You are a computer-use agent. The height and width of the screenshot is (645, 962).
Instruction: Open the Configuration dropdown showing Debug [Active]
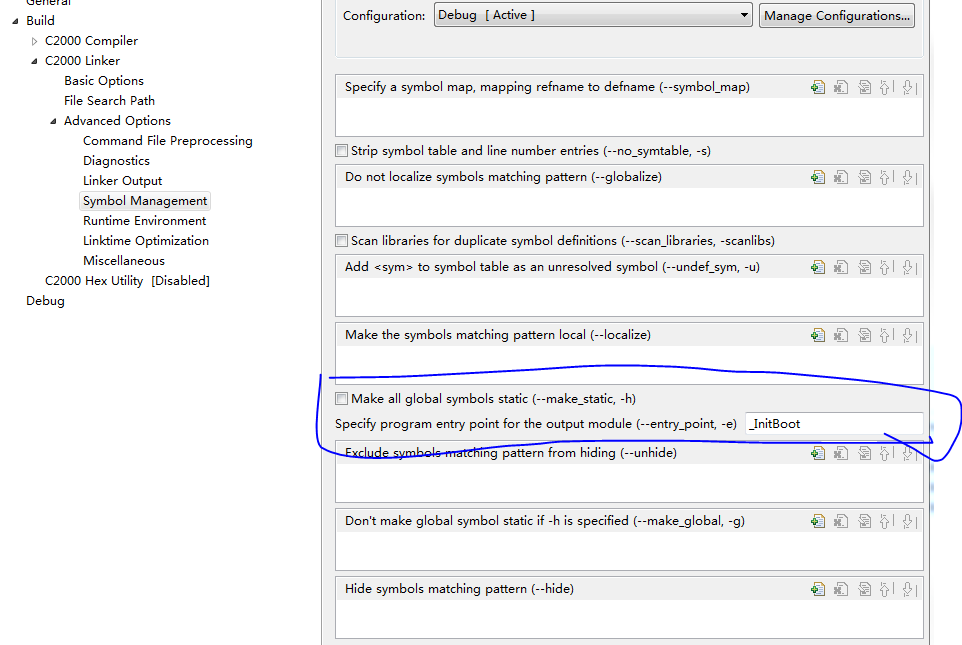click(x=594, y=15)
